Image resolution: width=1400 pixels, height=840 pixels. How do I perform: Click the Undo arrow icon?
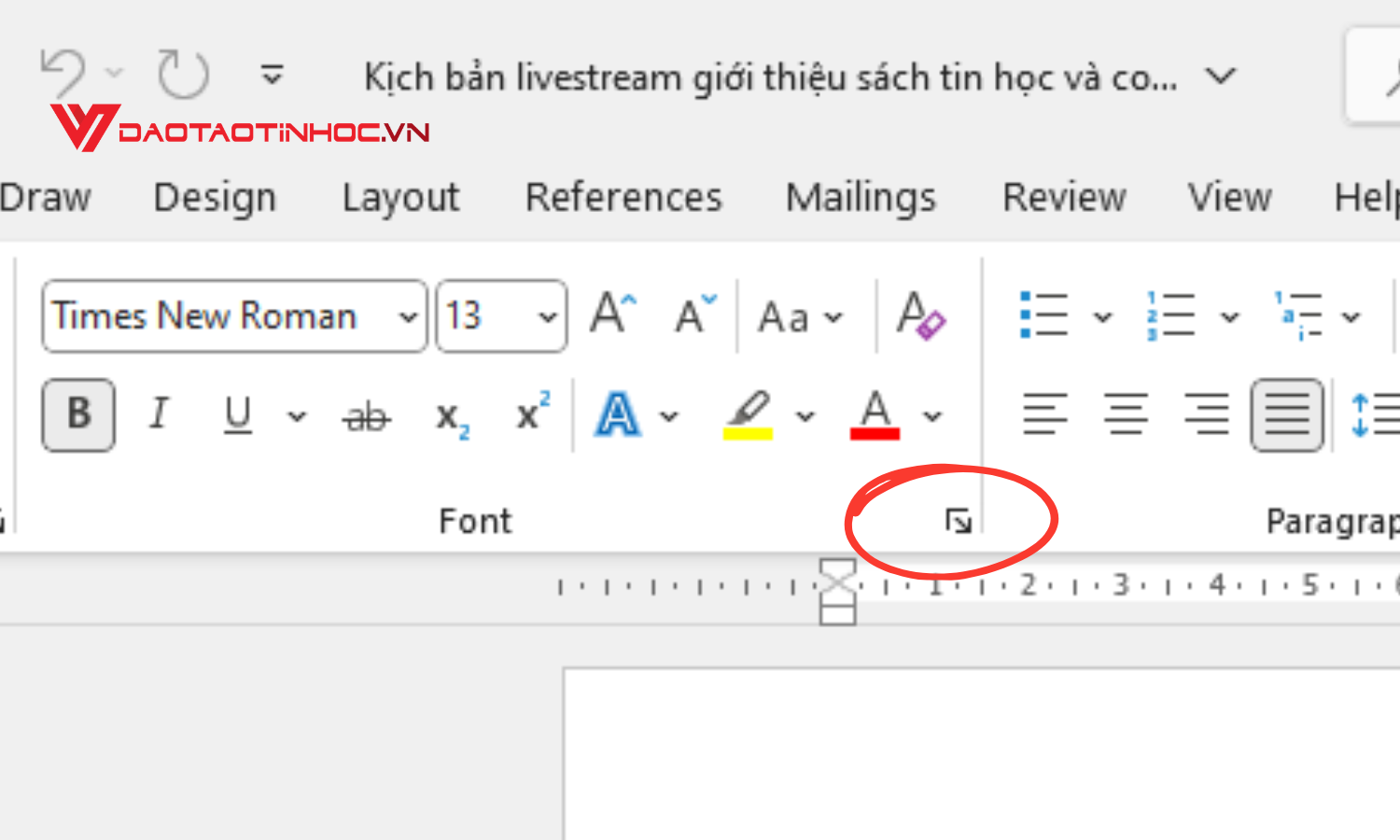point(63,73)
